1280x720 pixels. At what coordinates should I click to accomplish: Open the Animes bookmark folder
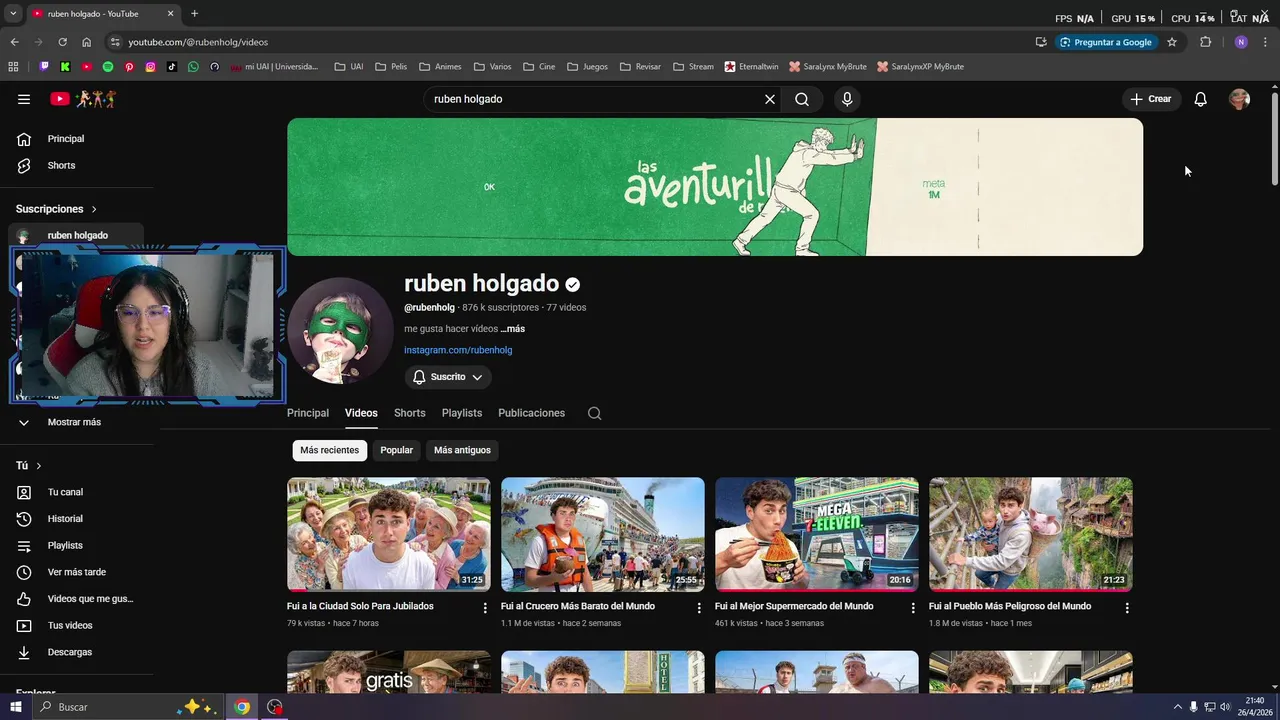pyautogui.click(x=440, y=67)
